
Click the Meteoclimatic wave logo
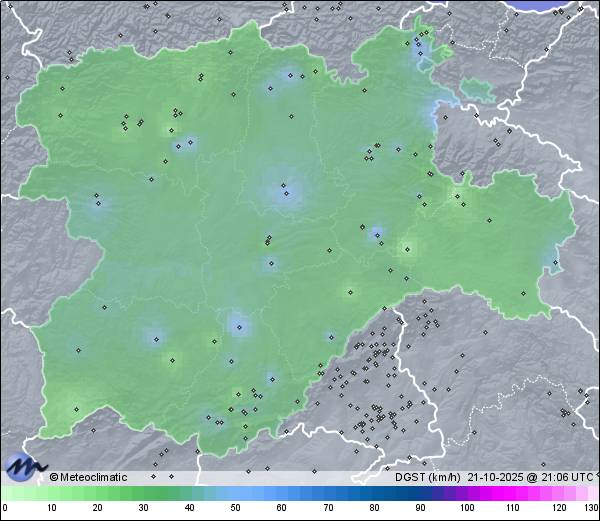pos(24,466)
